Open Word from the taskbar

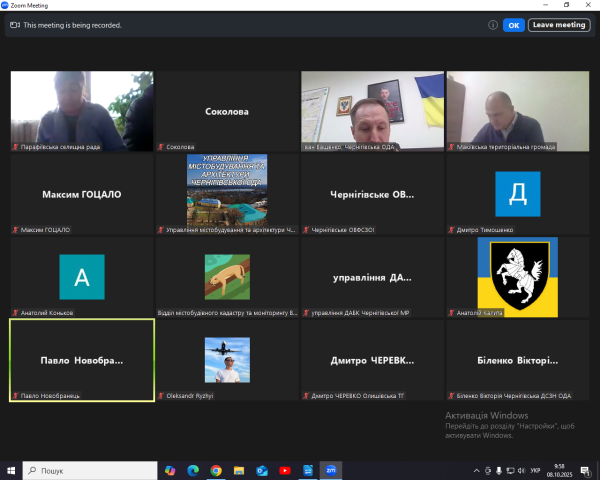click(x=308, y=470)
